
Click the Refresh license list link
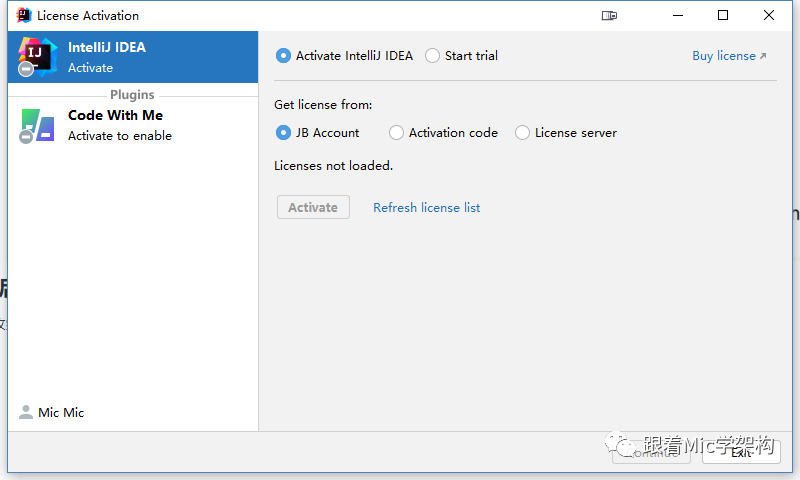427,208
